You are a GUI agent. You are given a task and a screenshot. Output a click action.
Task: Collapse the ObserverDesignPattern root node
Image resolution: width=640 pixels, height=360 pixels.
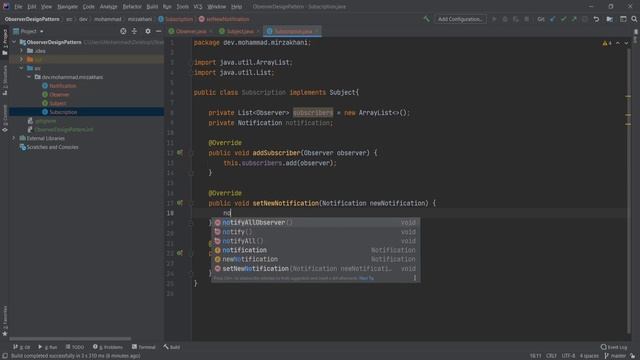(x=14, y=42)
